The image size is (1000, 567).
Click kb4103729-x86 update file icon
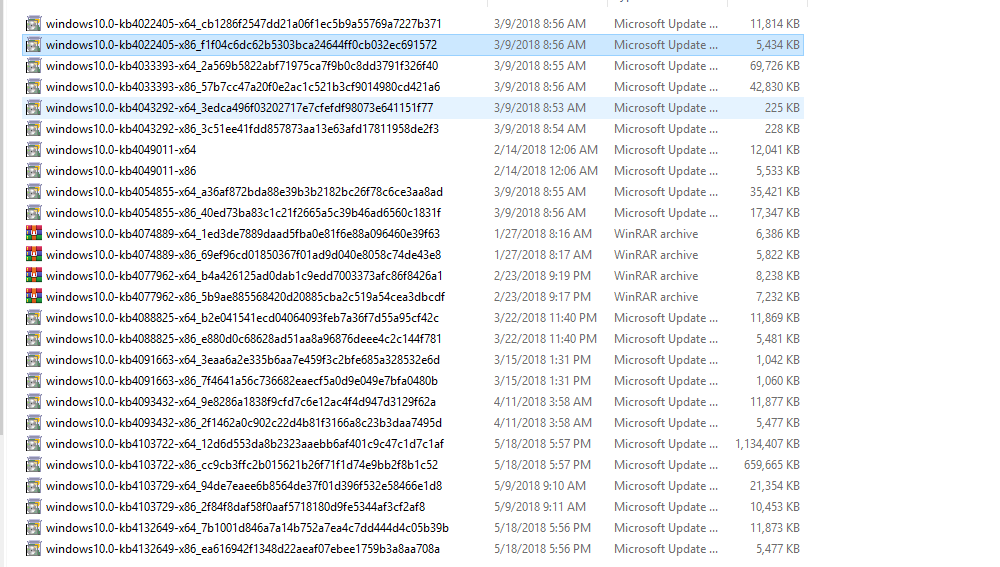tap(34, 508)
